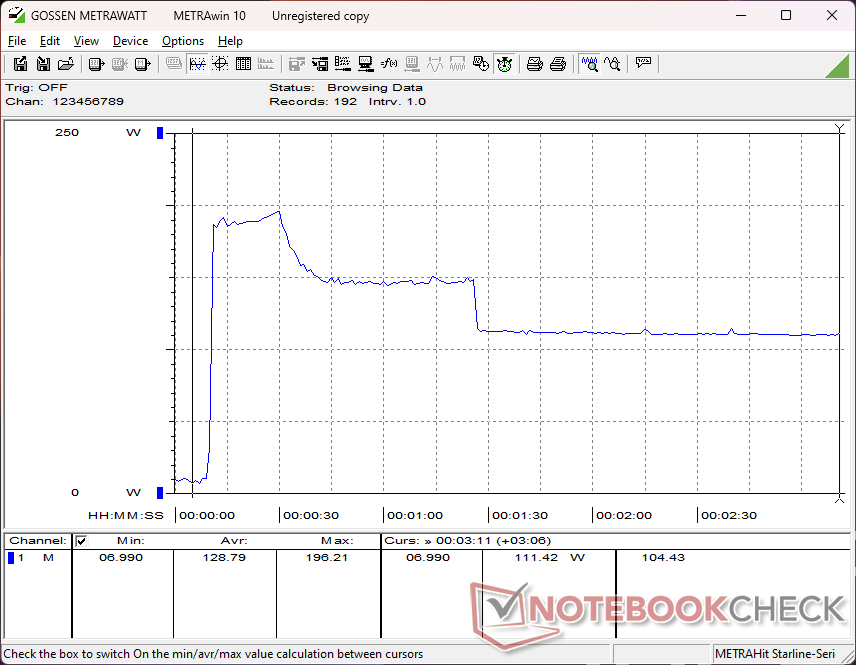This screenshot has height=665, width=856.
Task: Select the XY crosshair plot view icon
Action: [220, 64]
